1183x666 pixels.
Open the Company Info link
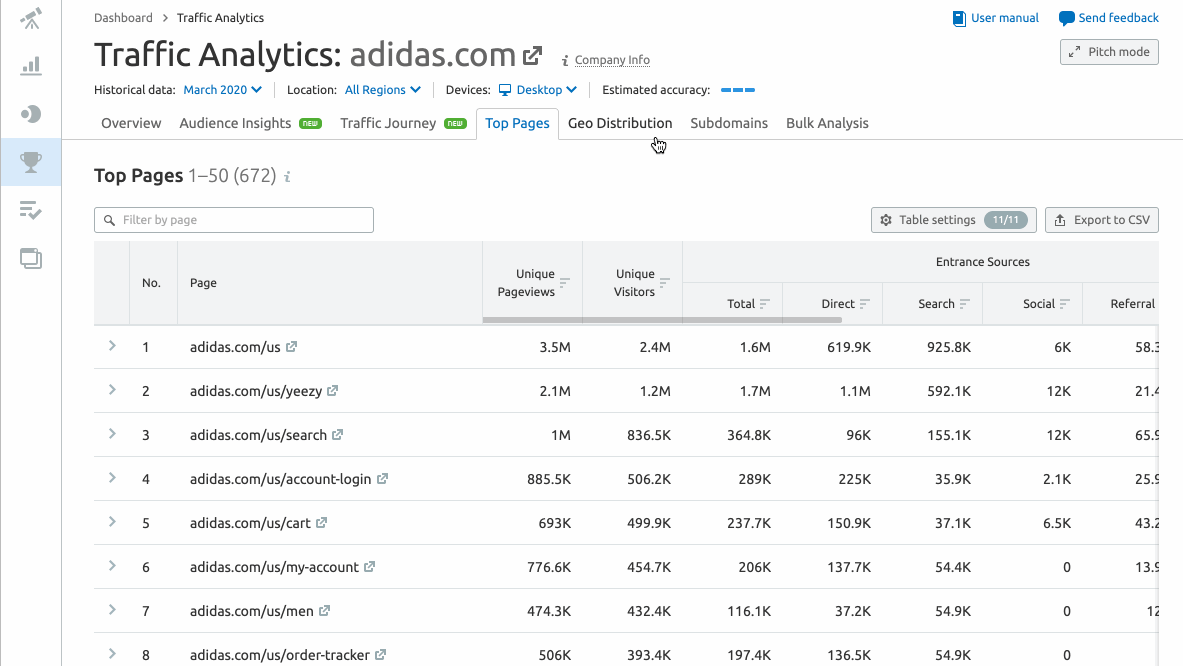point(612,60)
